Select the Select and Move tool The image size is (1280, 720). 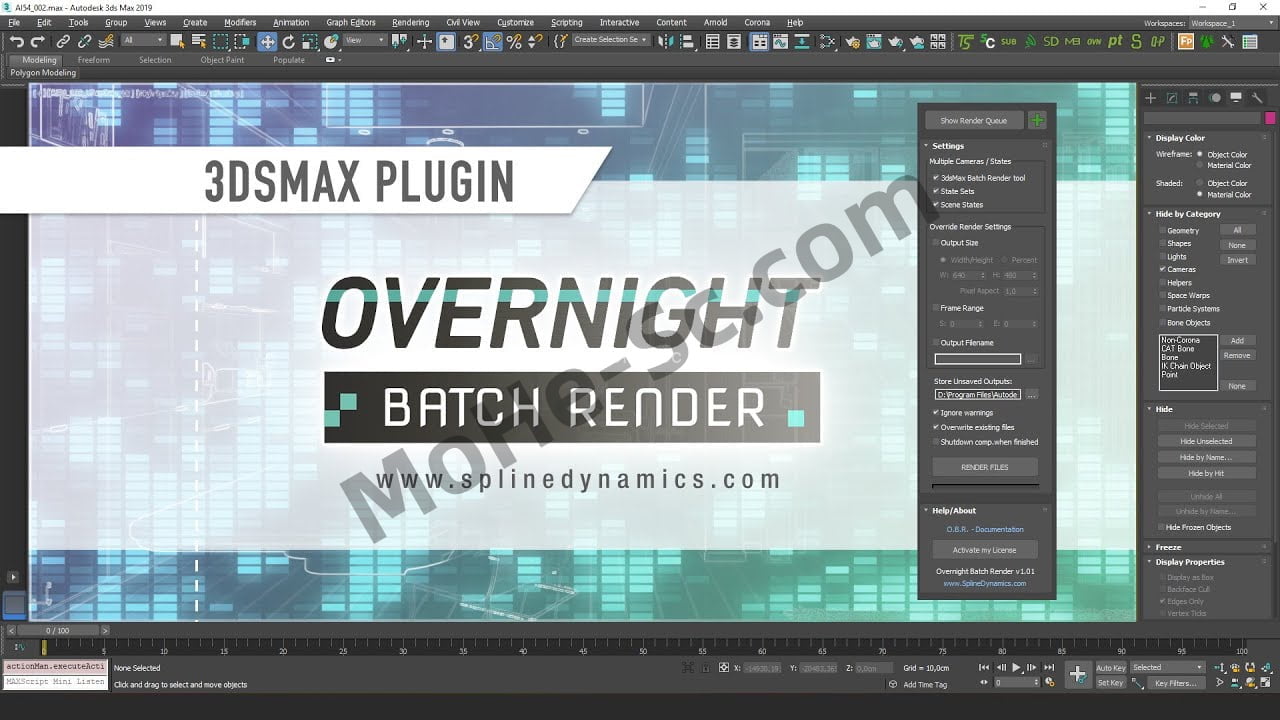point(267,41)
